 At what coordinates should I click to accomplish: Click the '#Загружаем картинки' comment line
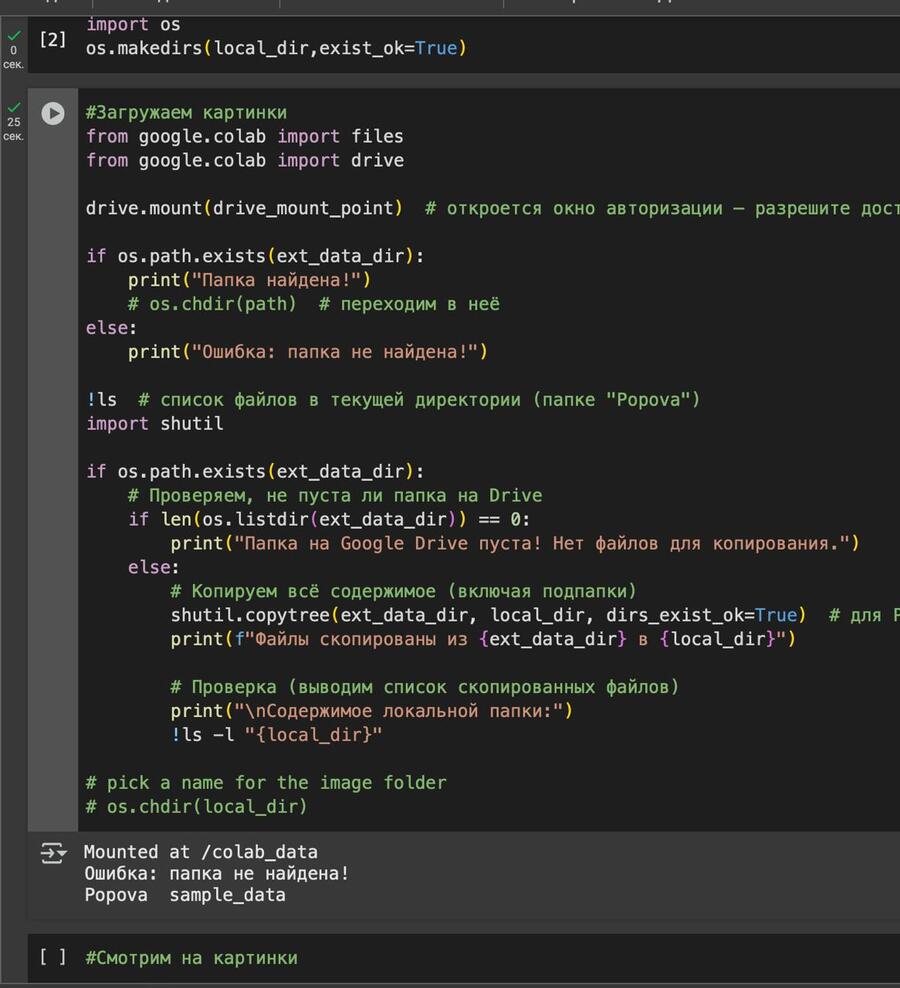click(x=186, y=112)
